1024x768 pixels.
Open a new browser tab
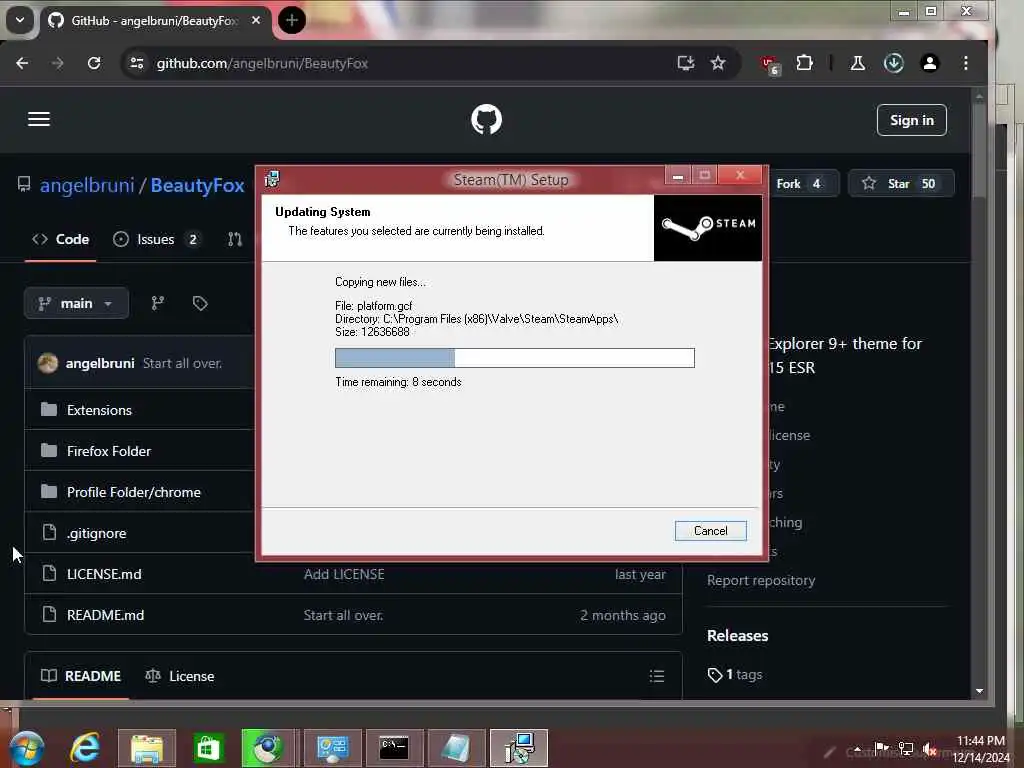click(291, 20)
